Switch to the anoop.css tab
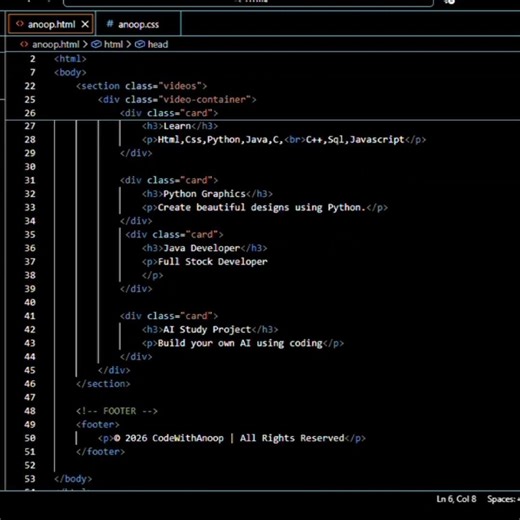This screenshot has height=520, width=520. tap(138, 24)
